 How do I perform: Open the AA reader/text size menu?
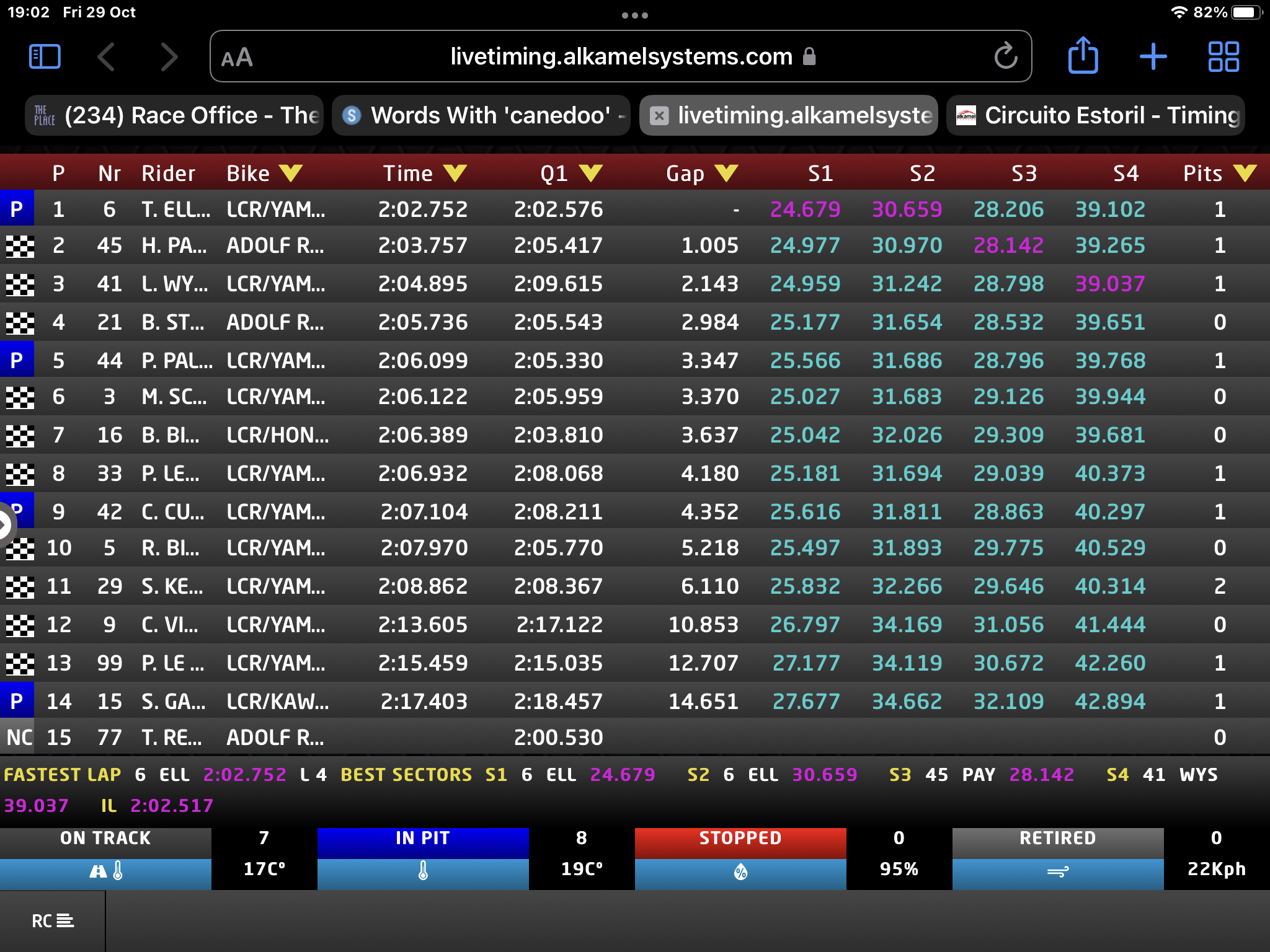click(x=237, y=58)
